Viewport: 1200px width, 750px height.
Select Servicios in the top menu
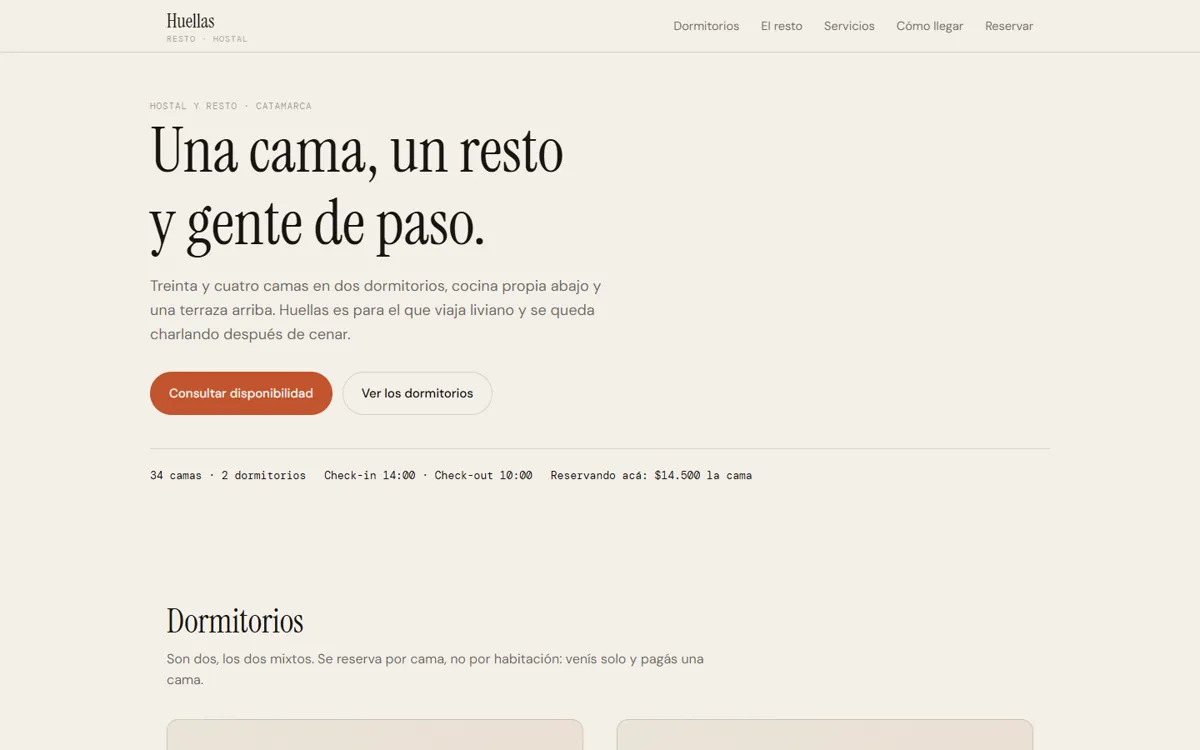[849, 26]
